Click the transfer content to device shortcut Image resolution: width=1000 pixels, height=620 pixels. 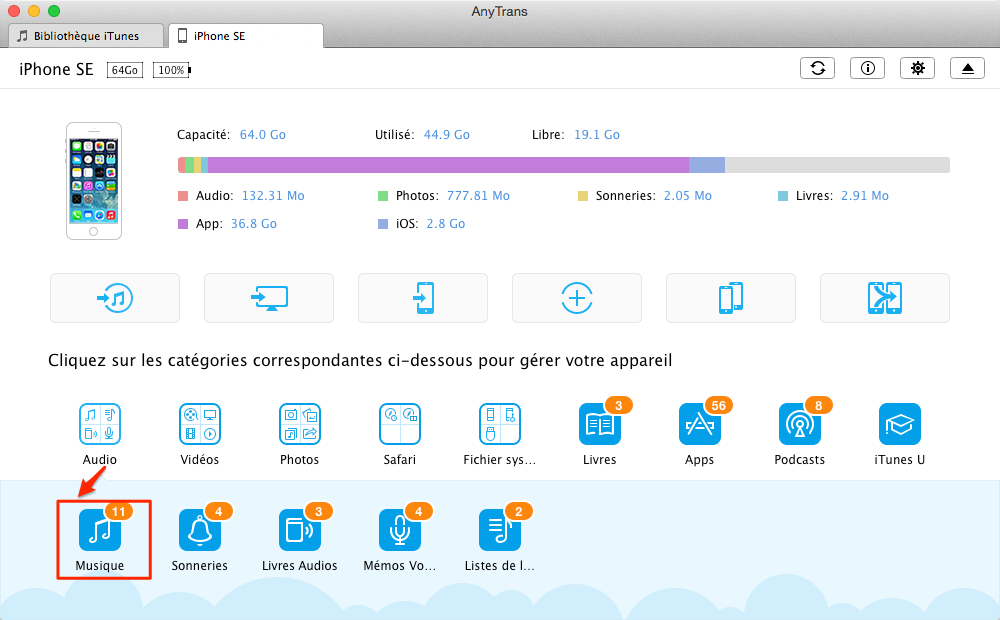423,298
